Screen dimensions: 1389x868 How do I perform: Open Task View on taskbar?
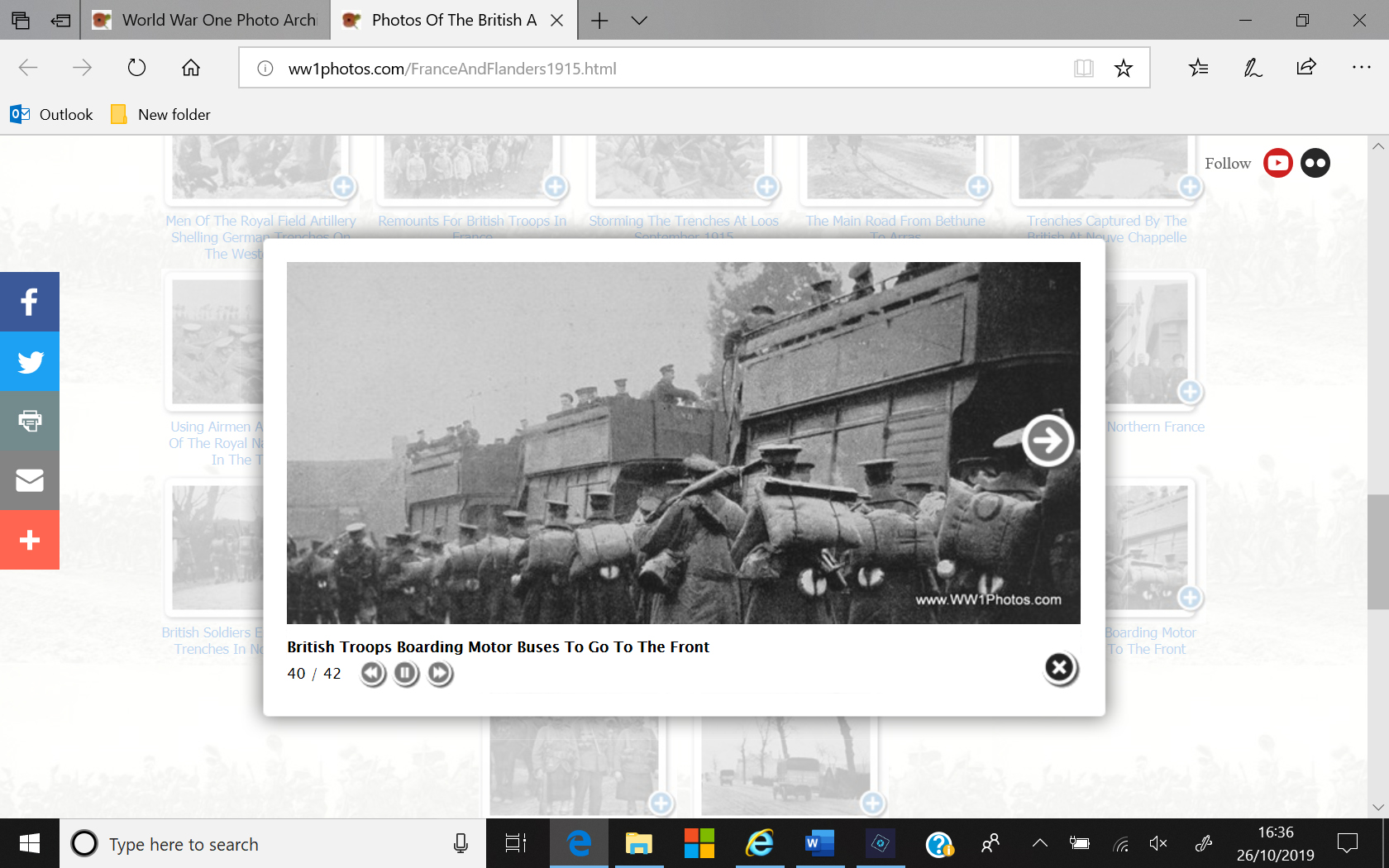coord(515,844)
